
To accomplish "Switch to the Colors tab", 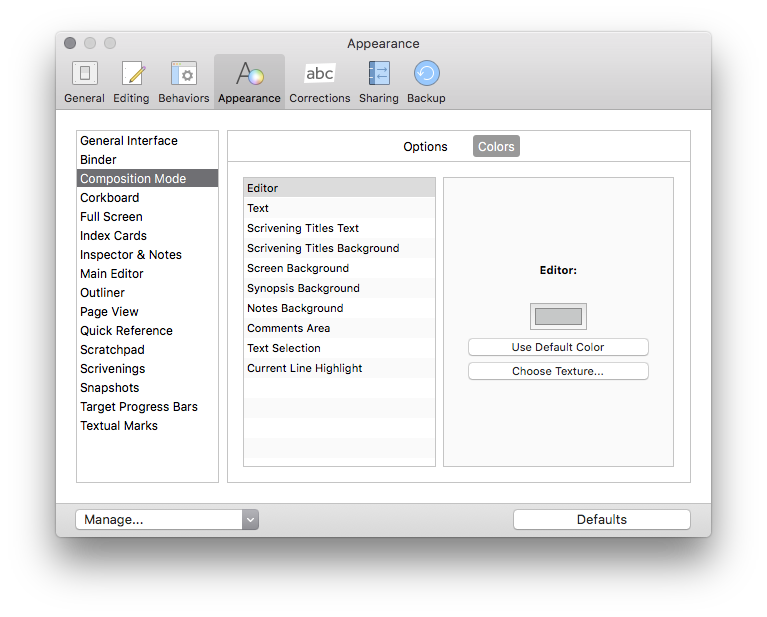I will coord(496,146).
